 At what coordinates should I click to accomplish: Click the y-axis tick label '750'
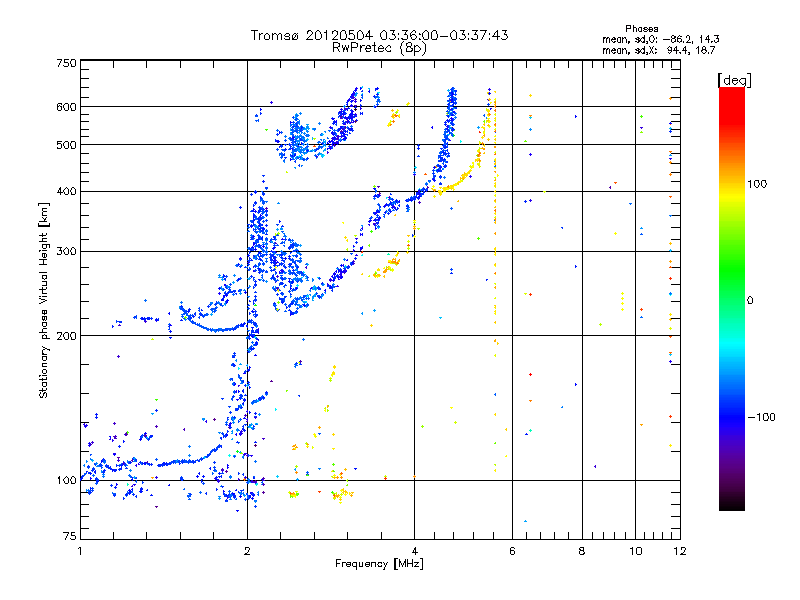[x=67, y=63]
